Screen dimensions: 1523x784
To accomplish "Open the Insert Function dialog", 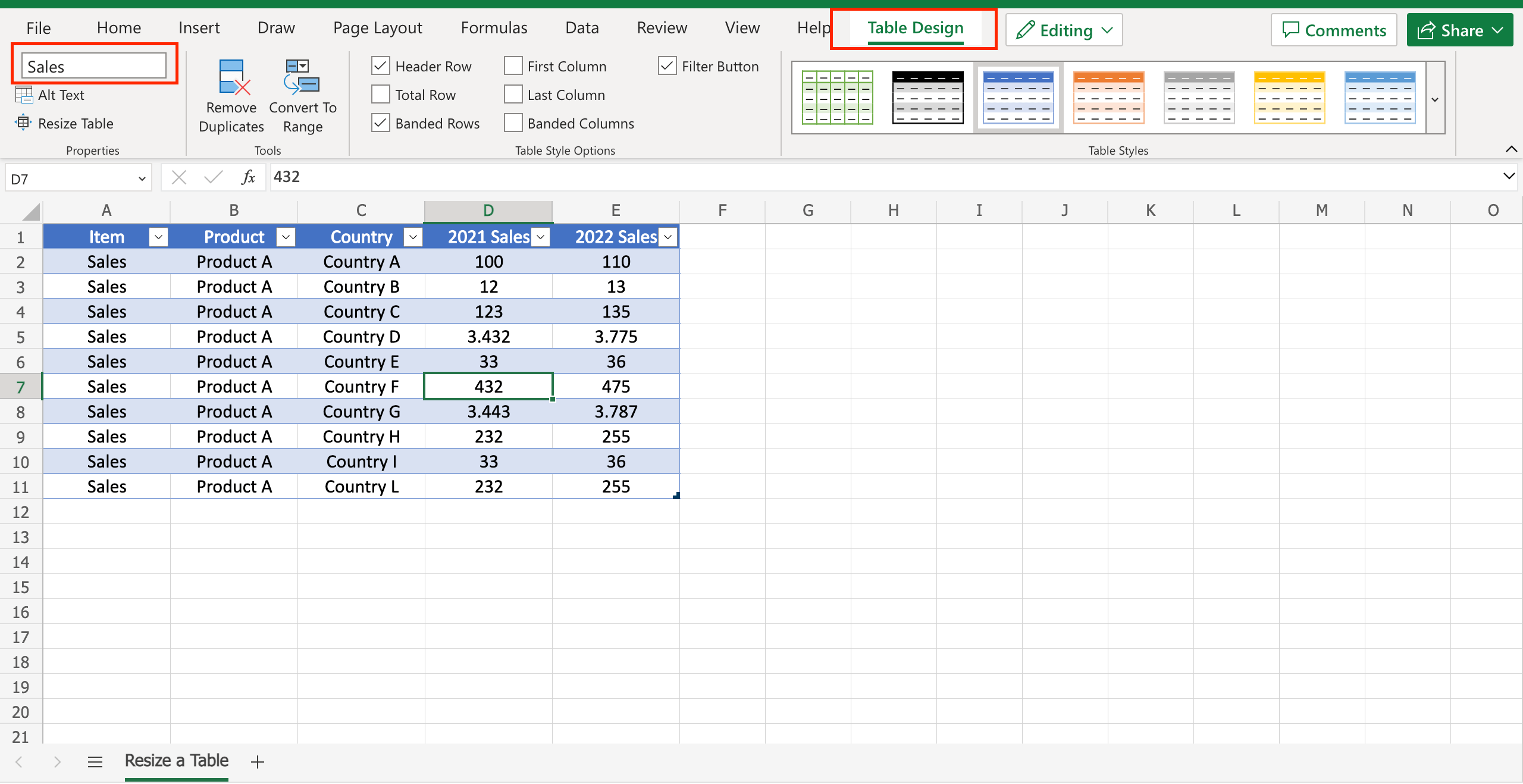I will point(248,177).
